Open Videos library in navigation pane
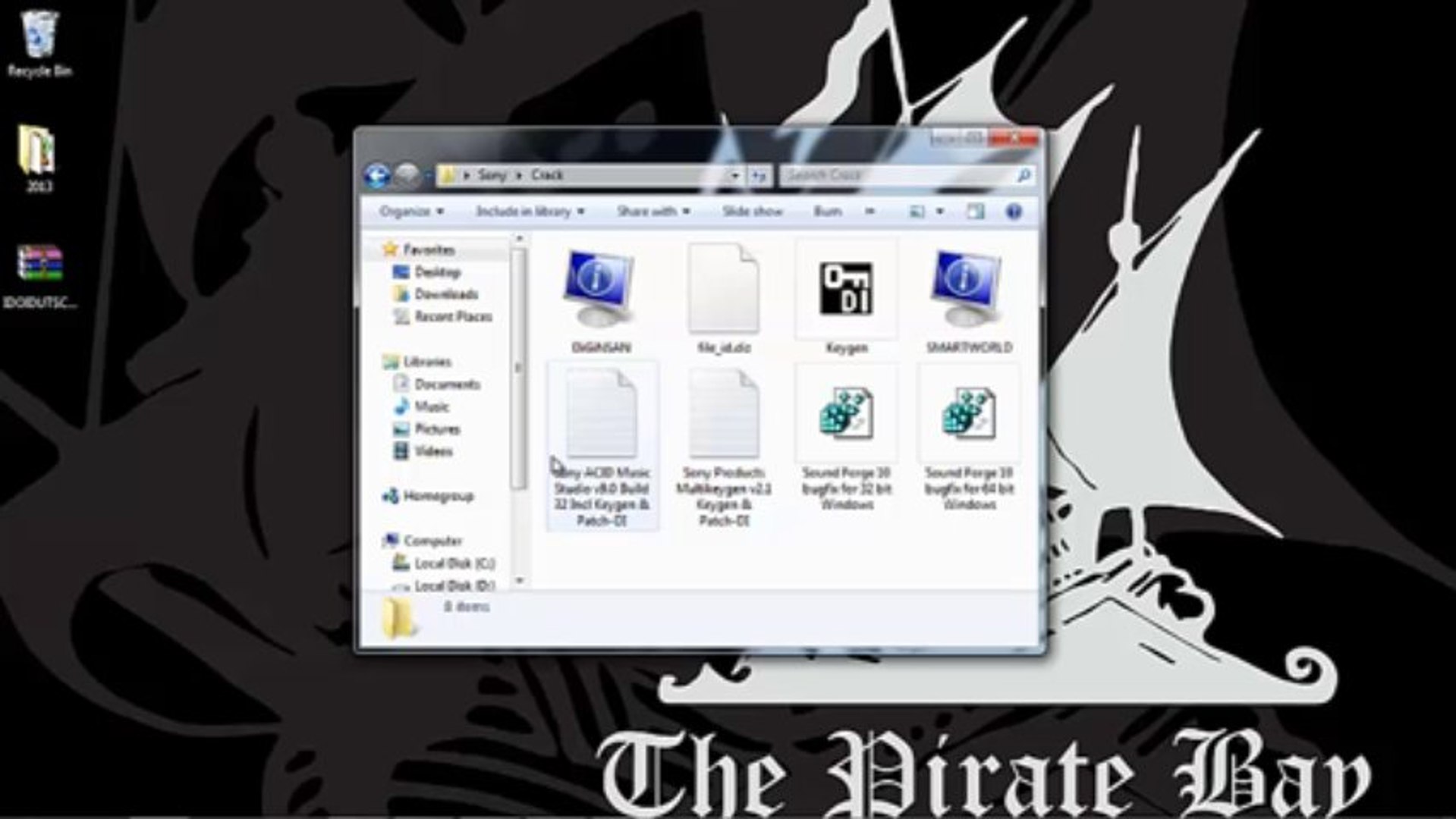The height and width of the screenshot is (819, 1456). click(423, 451)
